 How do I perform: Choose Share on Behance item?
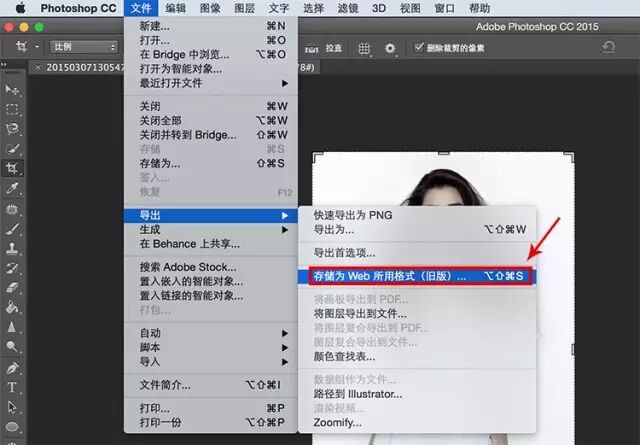pos(211,244)
